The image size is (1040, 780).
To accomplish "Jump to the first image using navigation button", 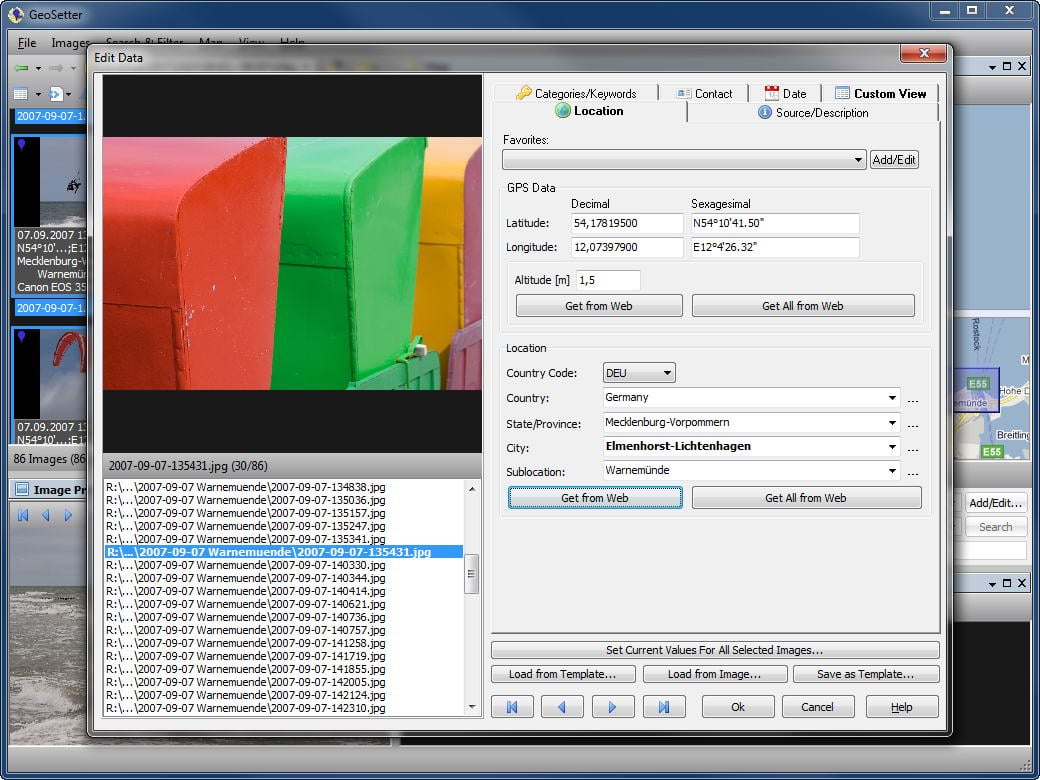I will coord(512,707).
